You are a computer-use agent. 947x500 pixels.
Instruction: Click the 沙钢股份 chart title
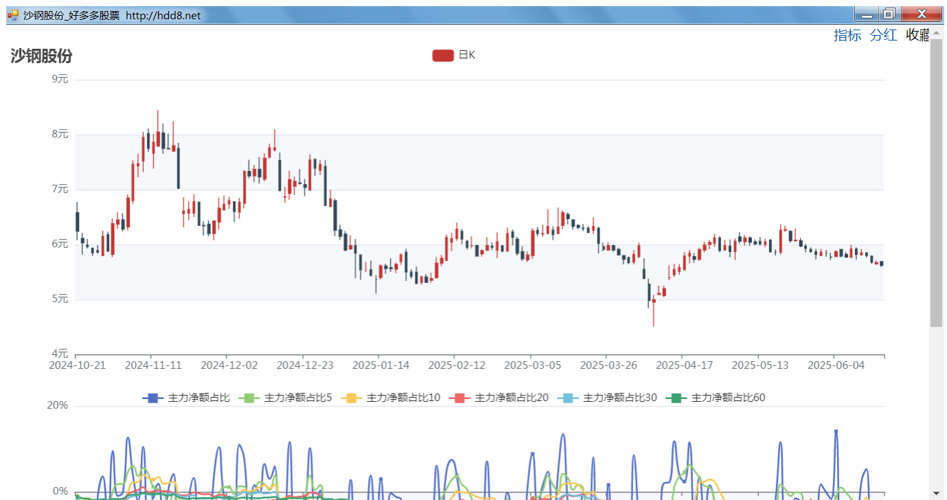click(41, 56)
